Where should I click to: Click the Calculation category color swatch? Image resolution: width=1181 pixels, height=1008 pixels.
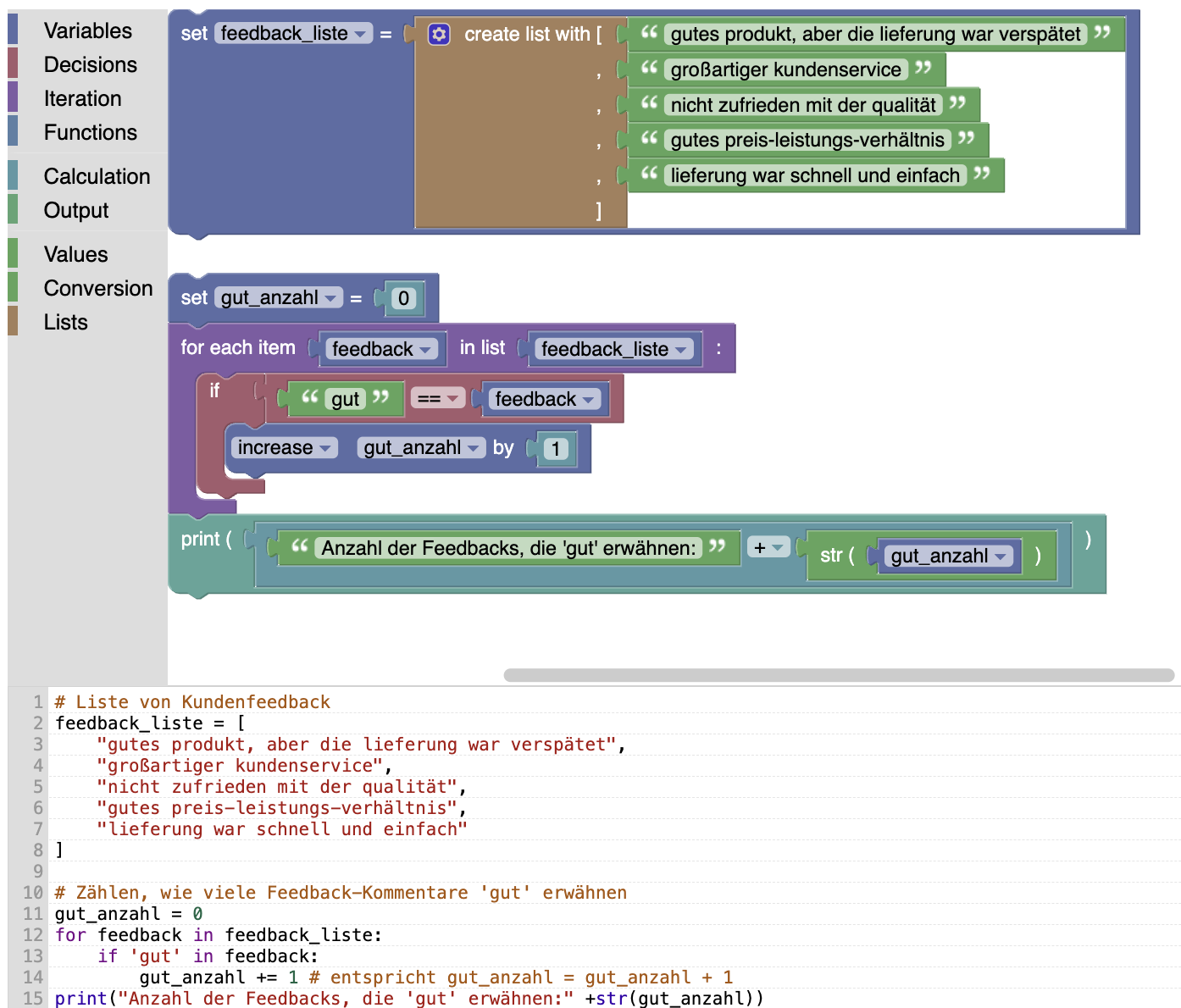(13, 176)
